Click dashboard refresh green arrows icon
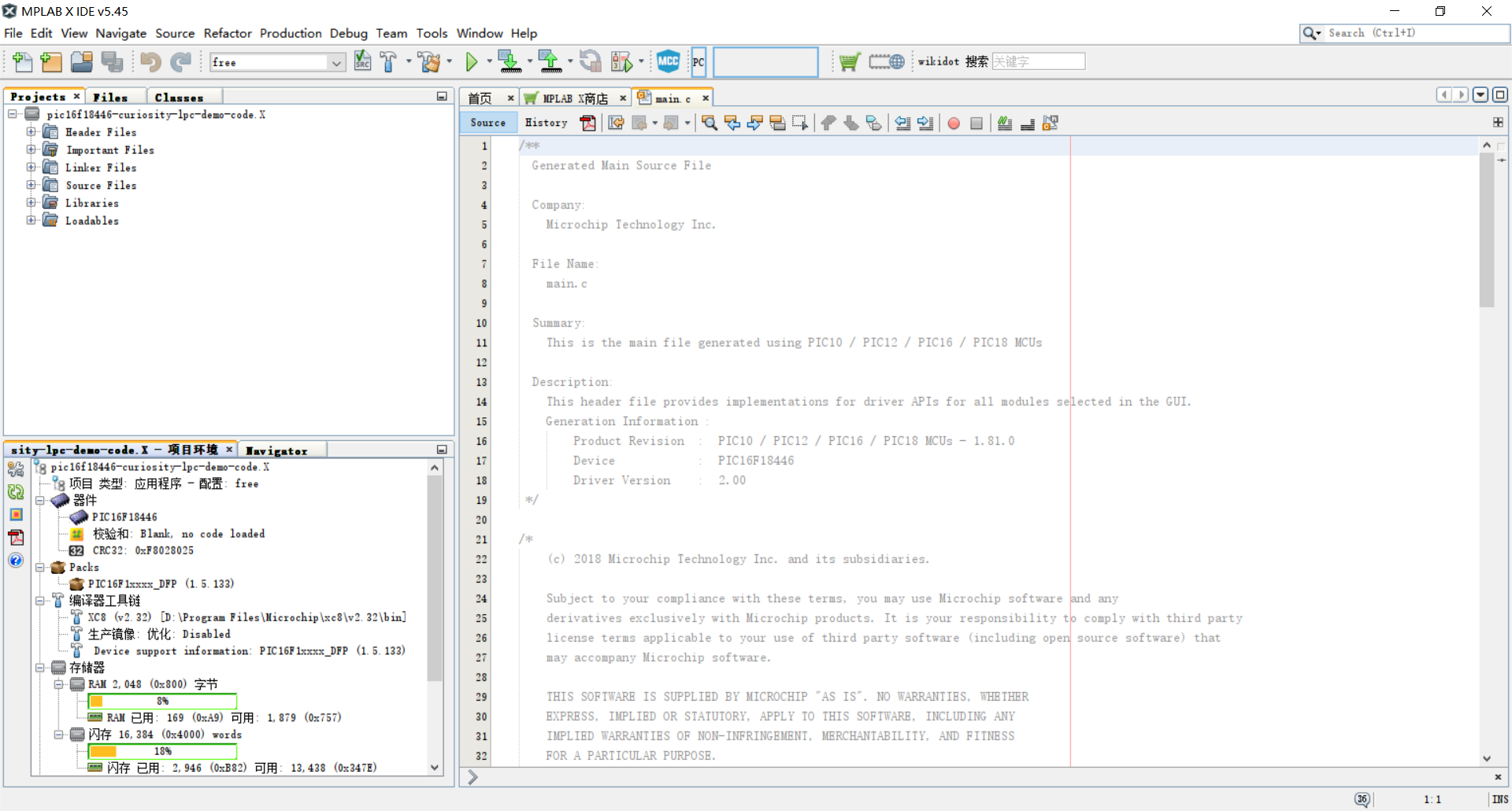 coord(16,492)
